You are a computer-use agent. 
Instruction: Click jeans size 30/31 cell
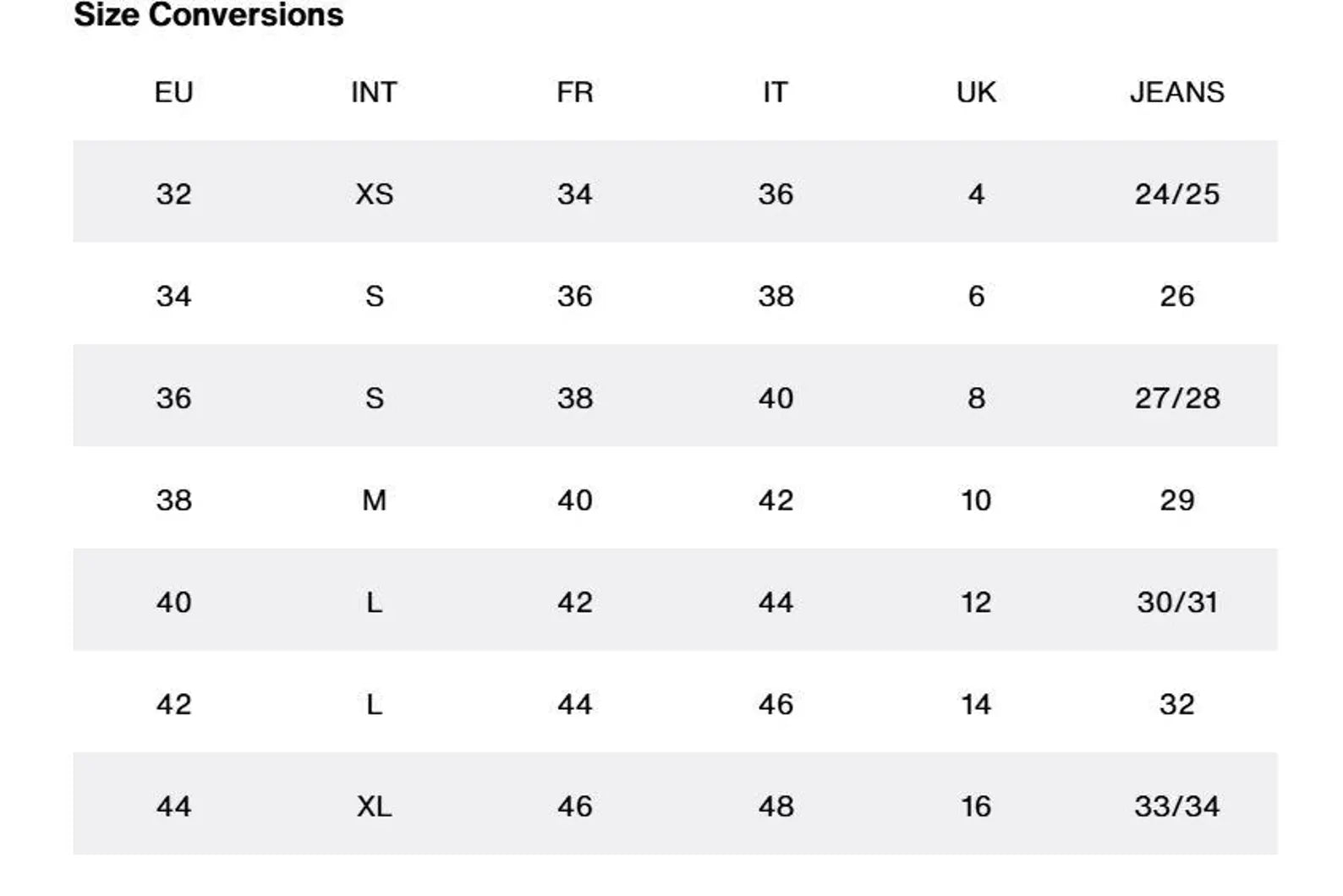1176,603
